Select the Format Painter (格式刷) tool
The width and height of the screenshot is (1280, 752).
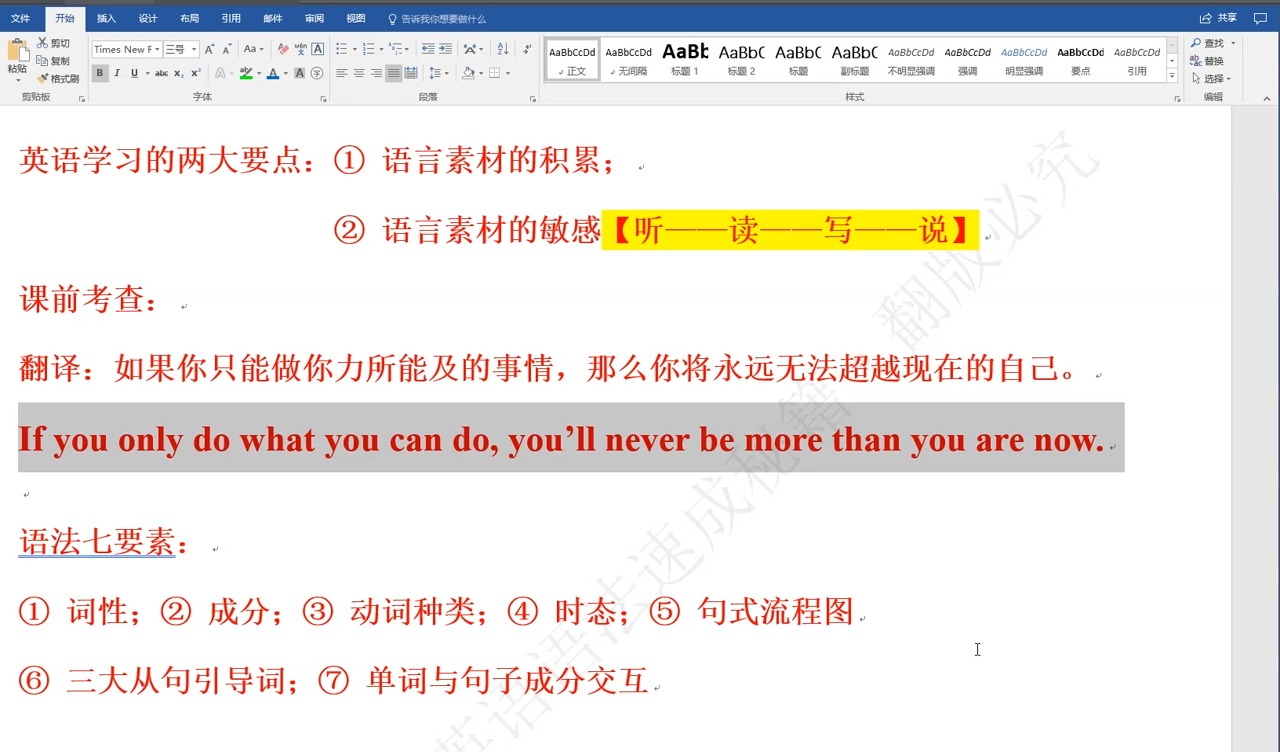(58, 79)
